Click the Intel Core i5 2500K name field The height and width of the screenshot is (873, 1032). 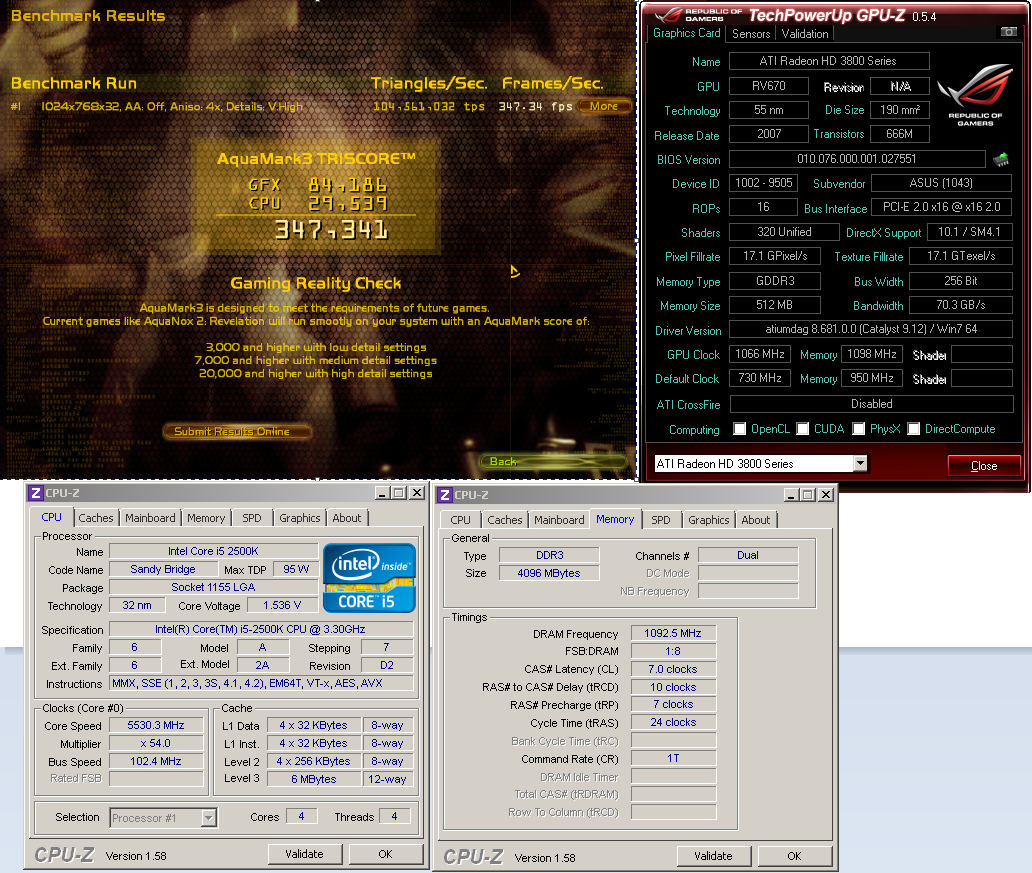(x=213, y=551)
